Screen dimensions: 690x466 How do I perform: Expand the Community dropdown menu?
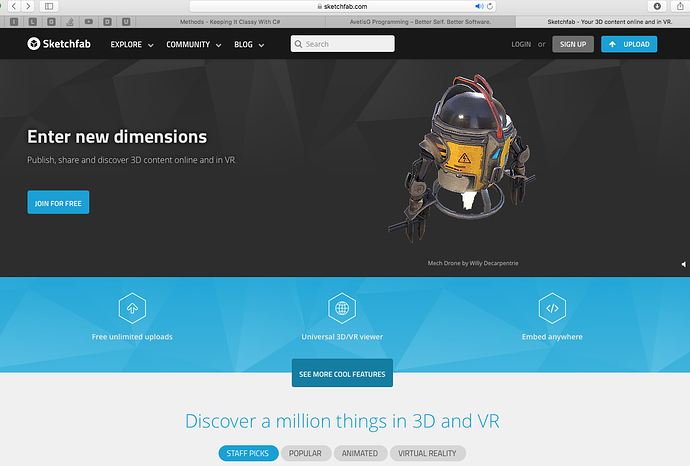click(194, 44)
